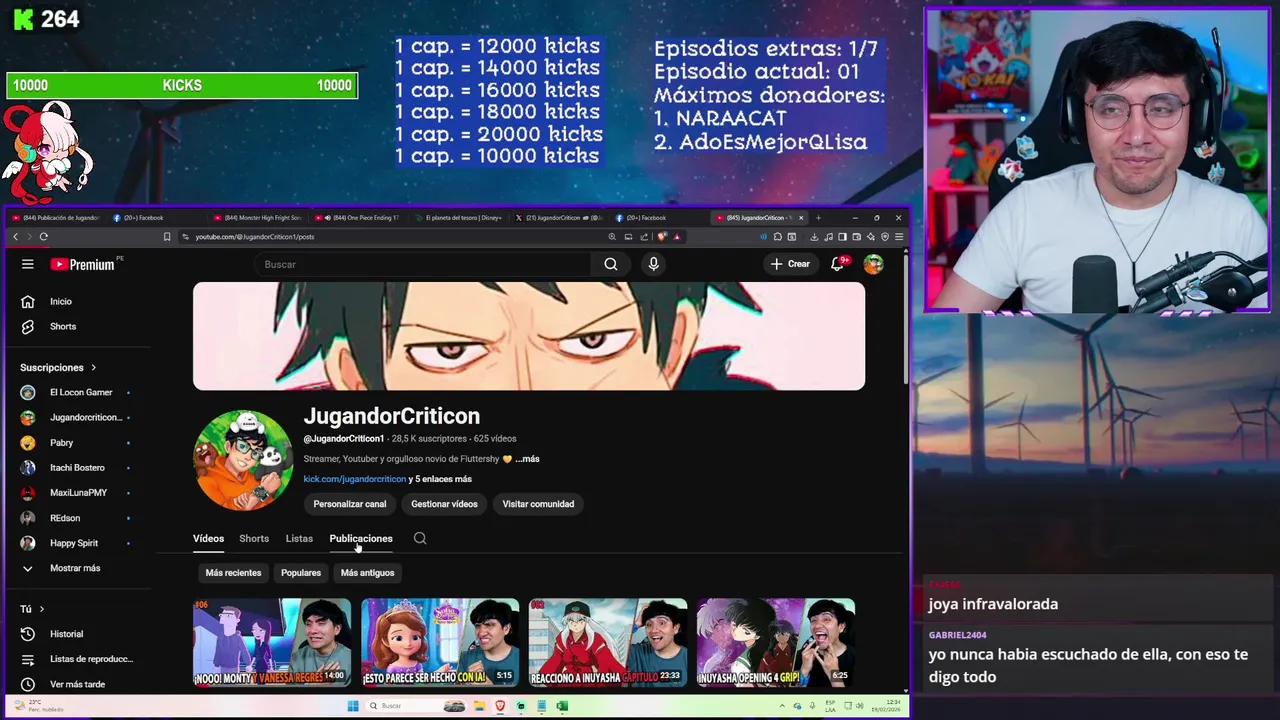Open Shorts in the left sidebar
This screenshot has width=1280, height=720.
pyautogui.click(x=62, y=326)
